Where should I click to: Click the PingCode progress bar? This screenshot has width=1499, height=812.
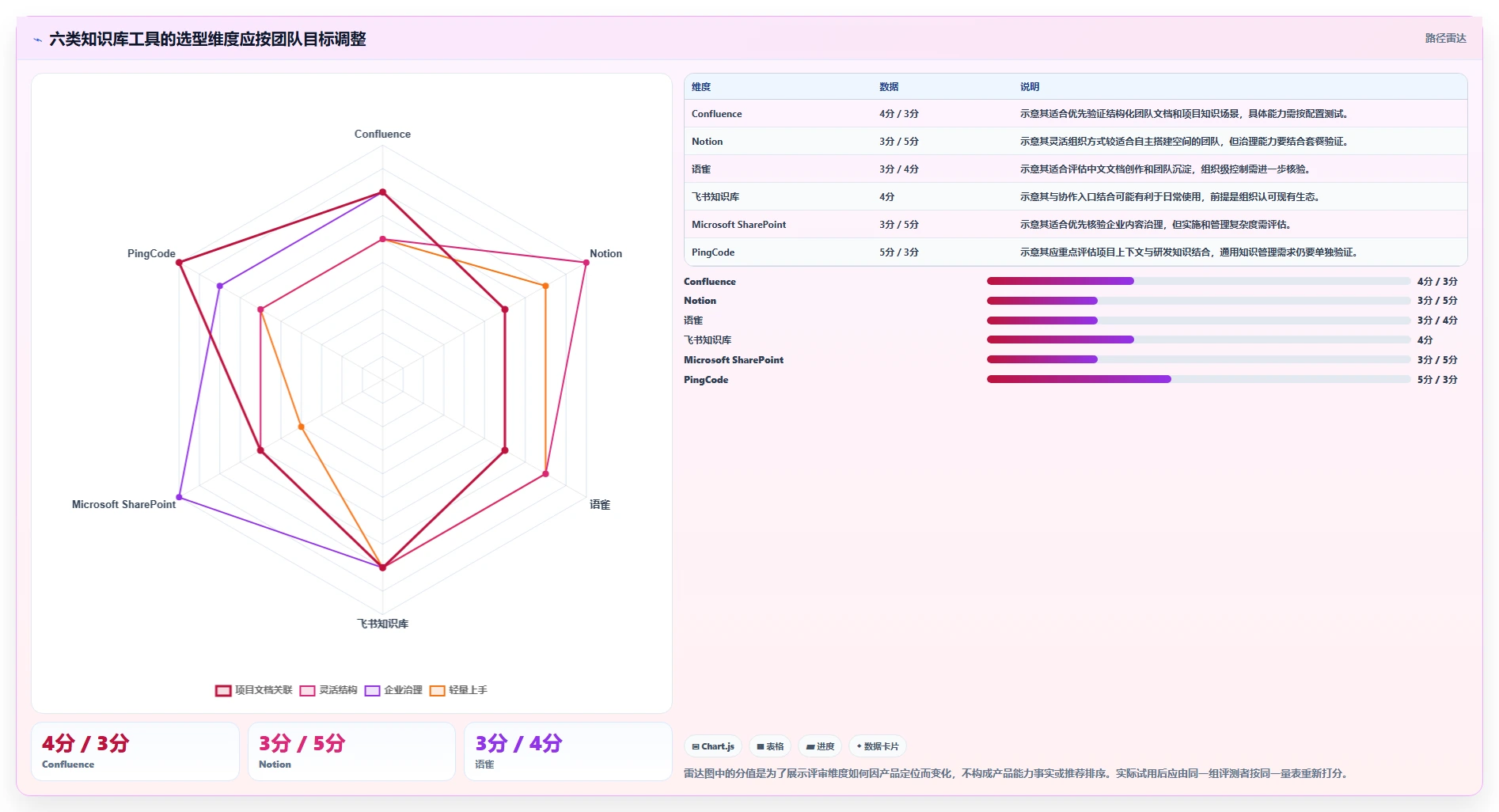pos(1198,379)
